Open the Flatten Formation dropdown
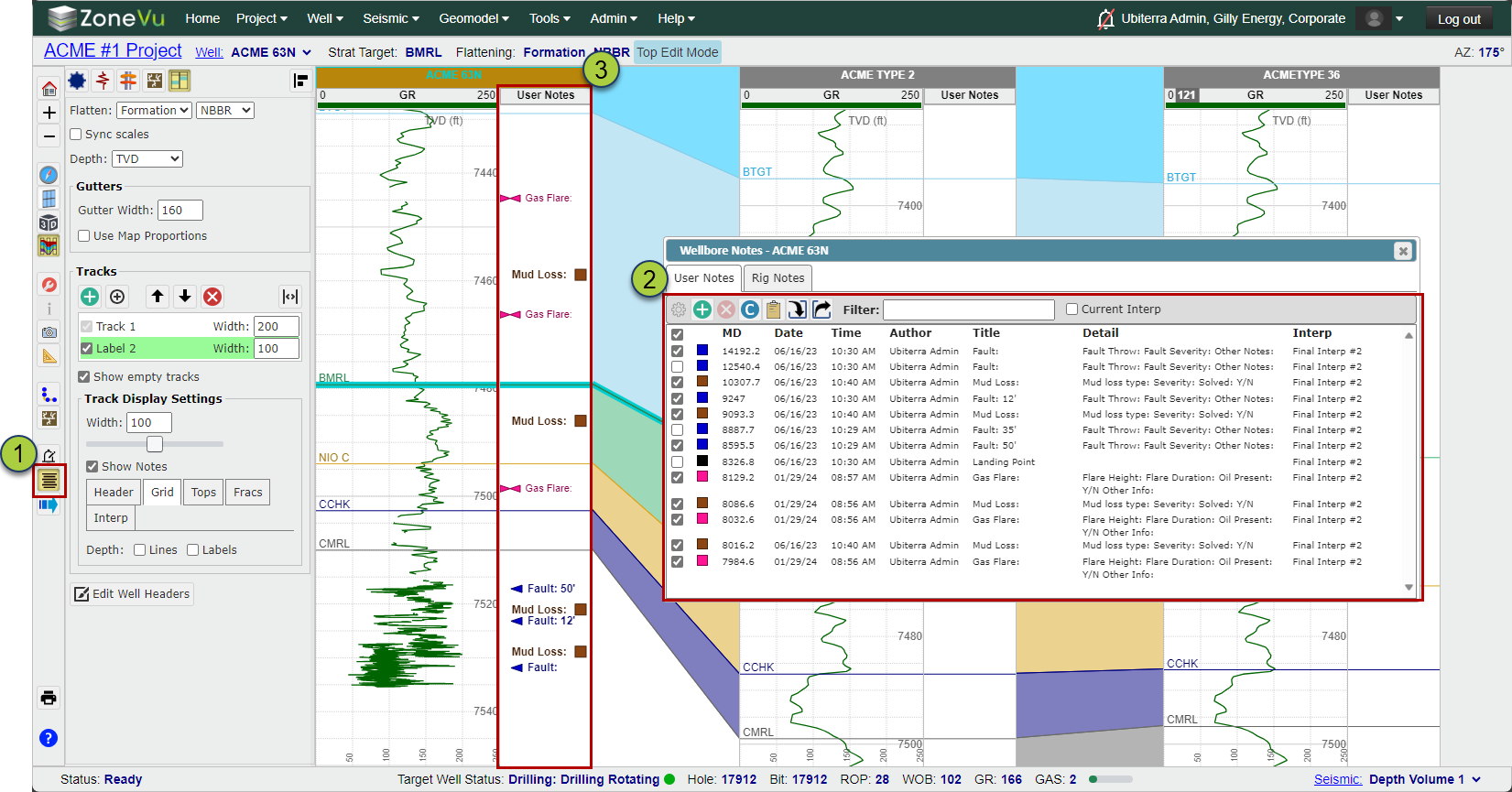 (155, 111)
